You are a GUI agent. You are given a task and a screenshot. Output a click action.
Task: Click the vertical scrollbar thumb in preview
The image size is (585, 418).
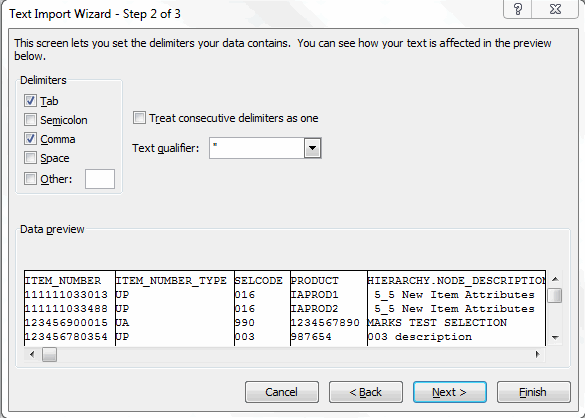click(x=555, y=296)
